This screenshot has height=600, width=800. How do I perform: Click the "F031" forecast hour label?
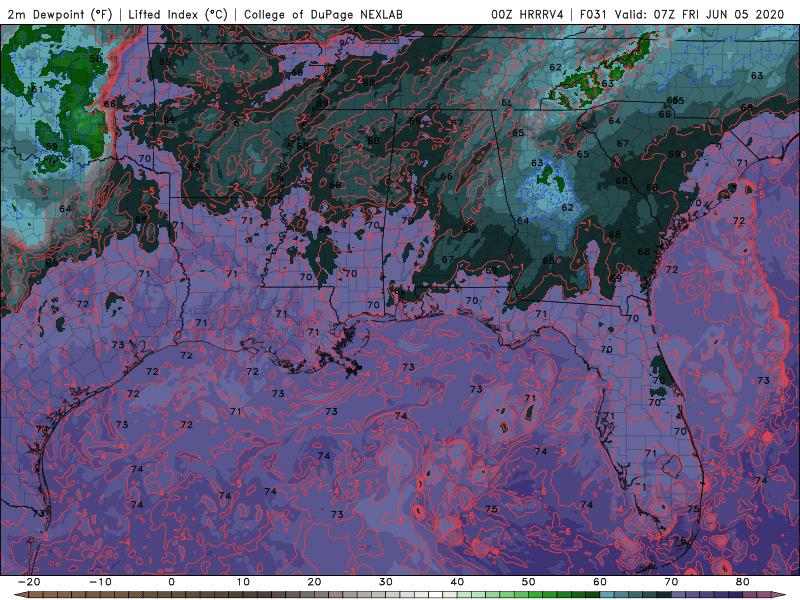point(595,14)
